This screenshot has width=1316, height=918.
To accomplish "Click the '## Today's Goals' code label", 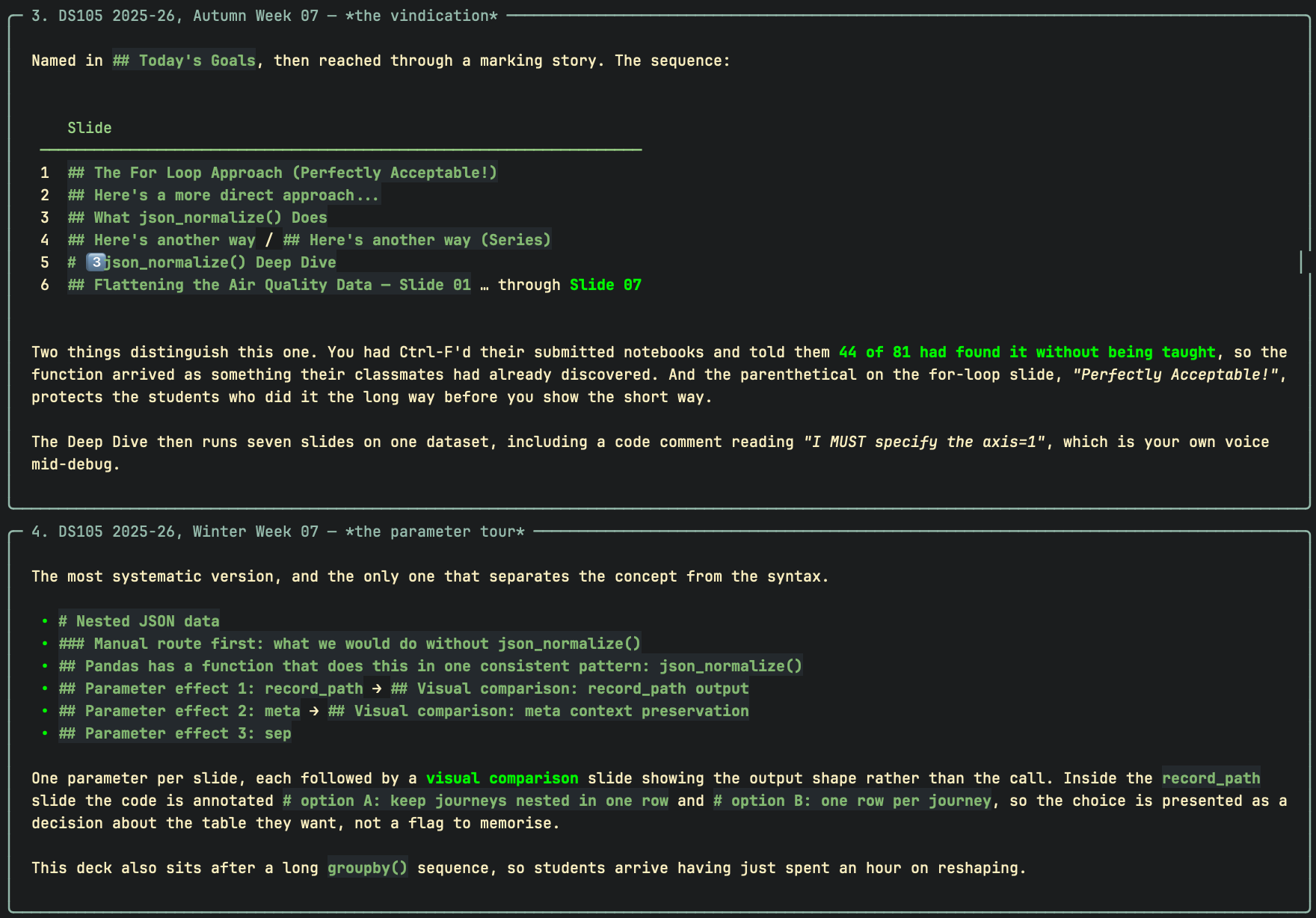I will tap(184, 61).
